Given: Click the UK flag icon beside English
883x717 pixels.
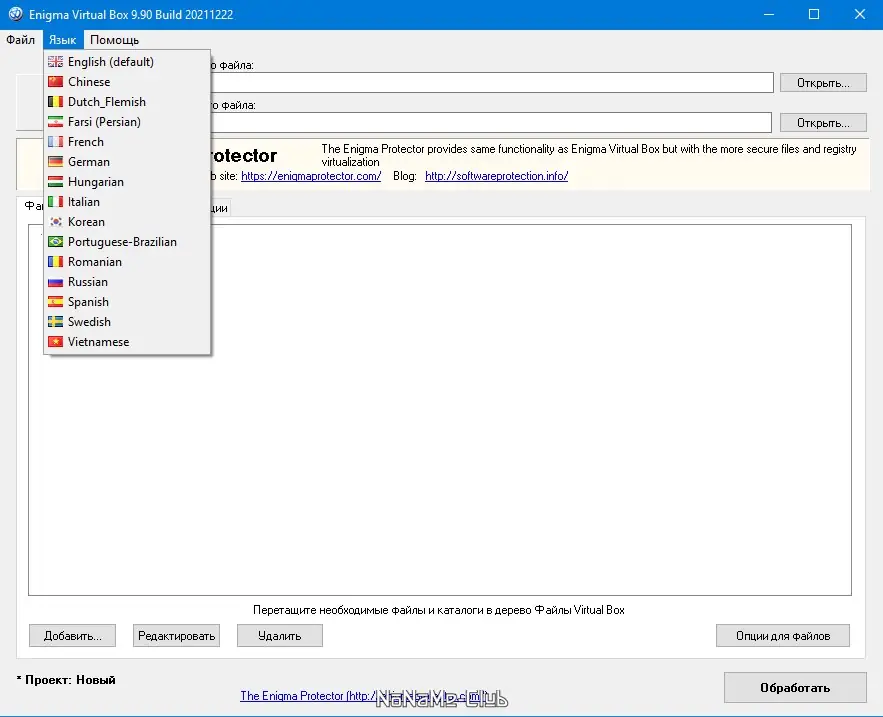Looking at the screenshot, I should click(55, 62).
